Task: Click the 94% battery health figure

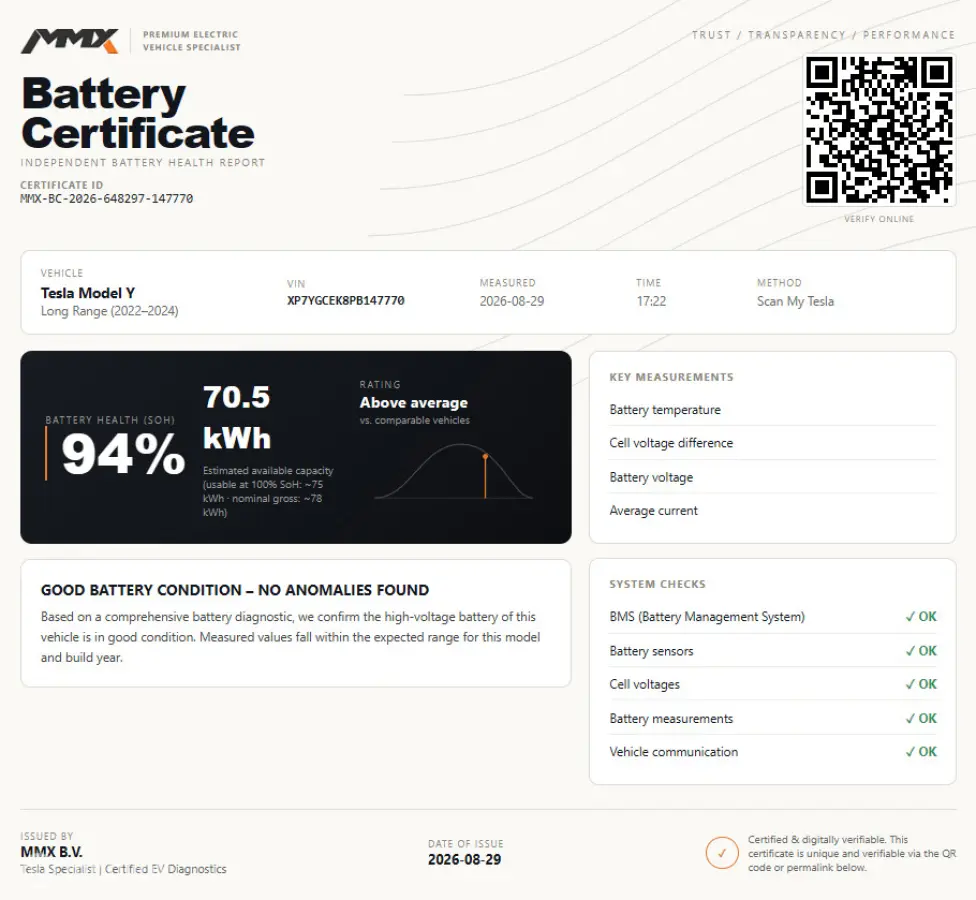Action: (123, 454)
